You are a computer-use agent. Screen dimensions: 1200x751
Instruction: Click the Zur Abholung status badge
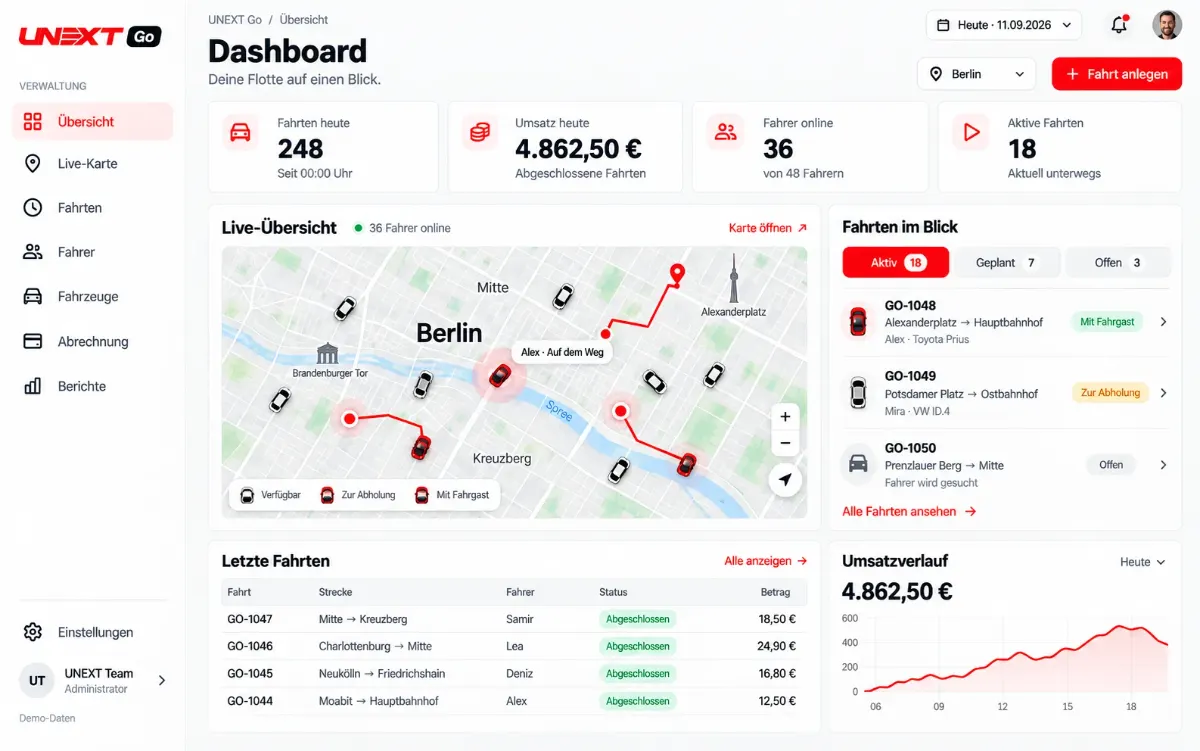coord(1111,393)
